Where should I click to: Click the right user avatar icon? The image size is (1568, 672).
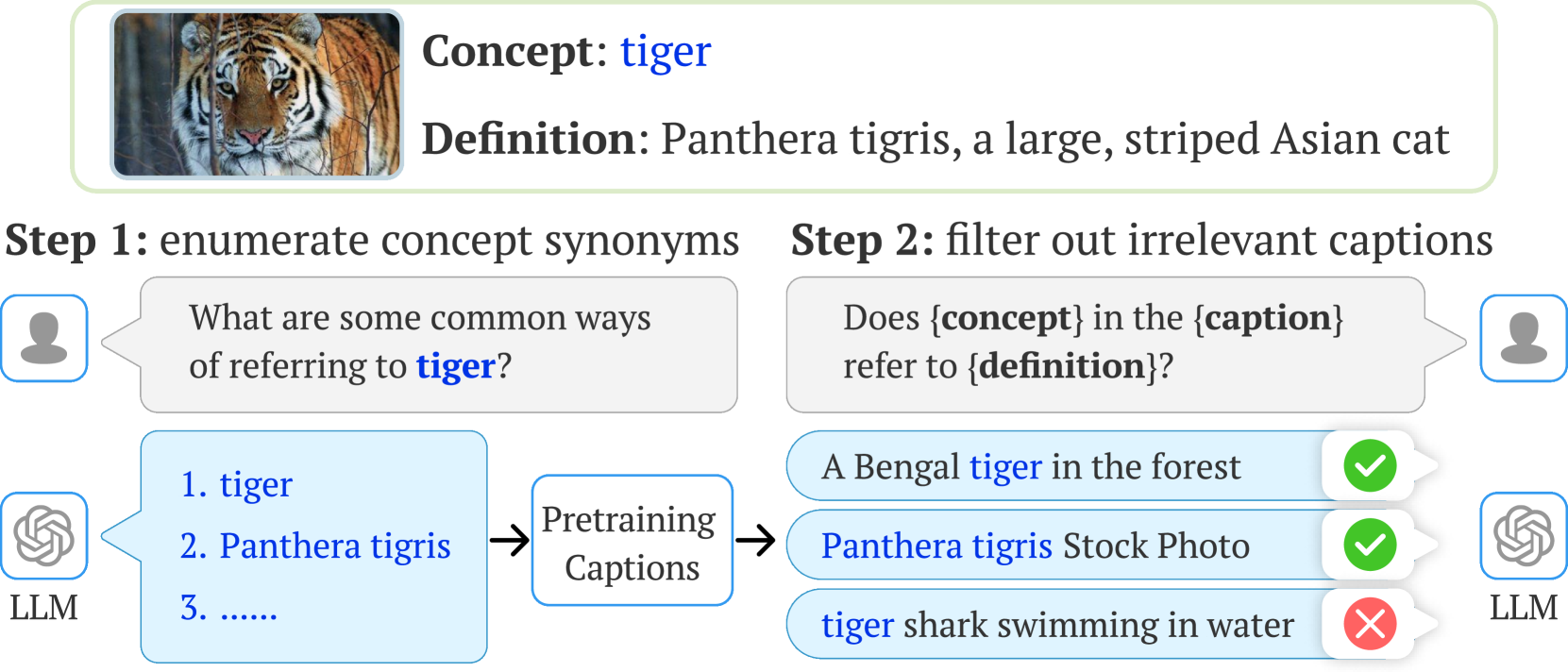1523,339
